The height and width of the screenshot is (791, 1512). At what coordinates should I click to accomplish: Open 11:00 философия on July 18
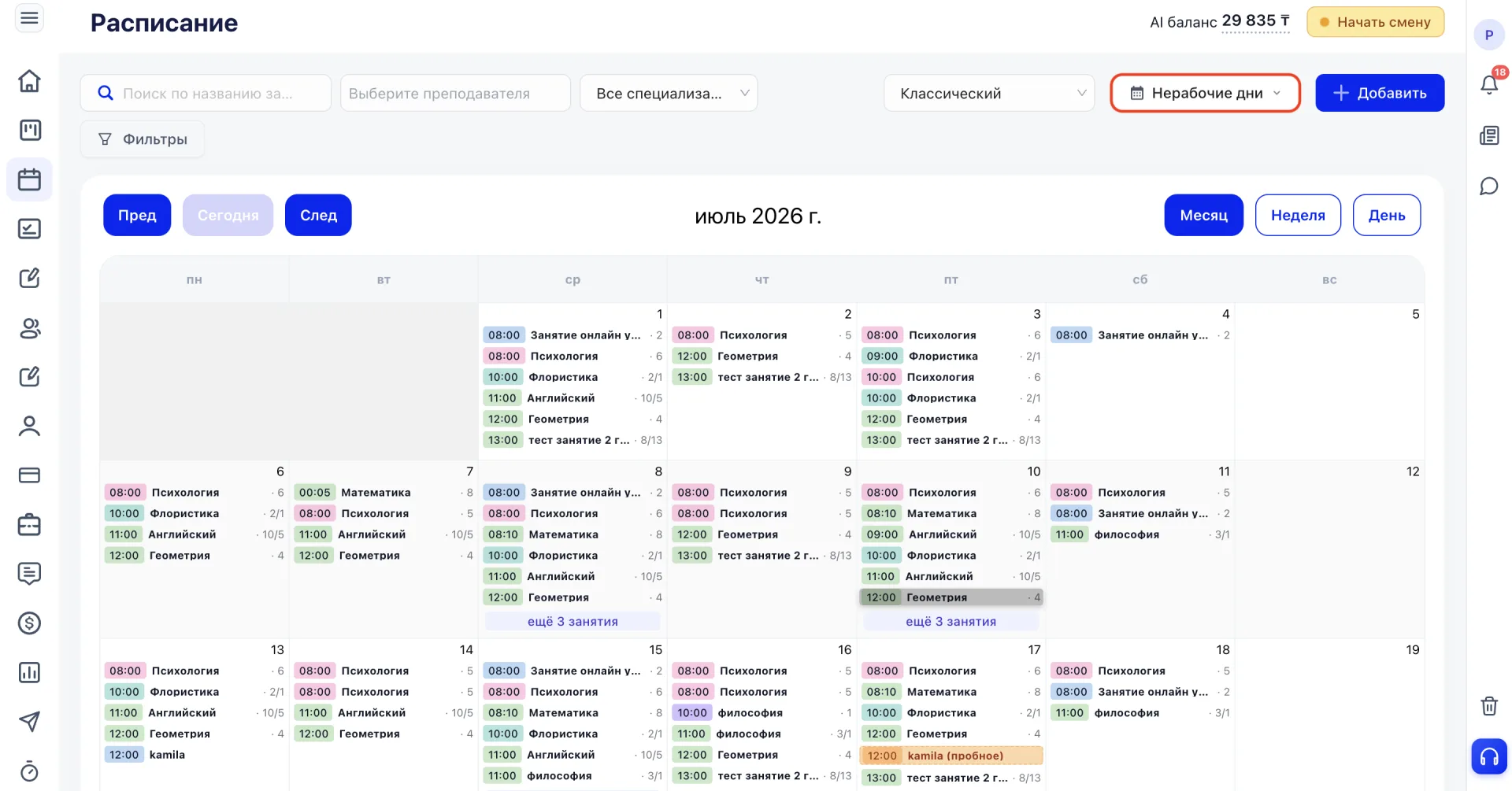[x=1140, y=712]
